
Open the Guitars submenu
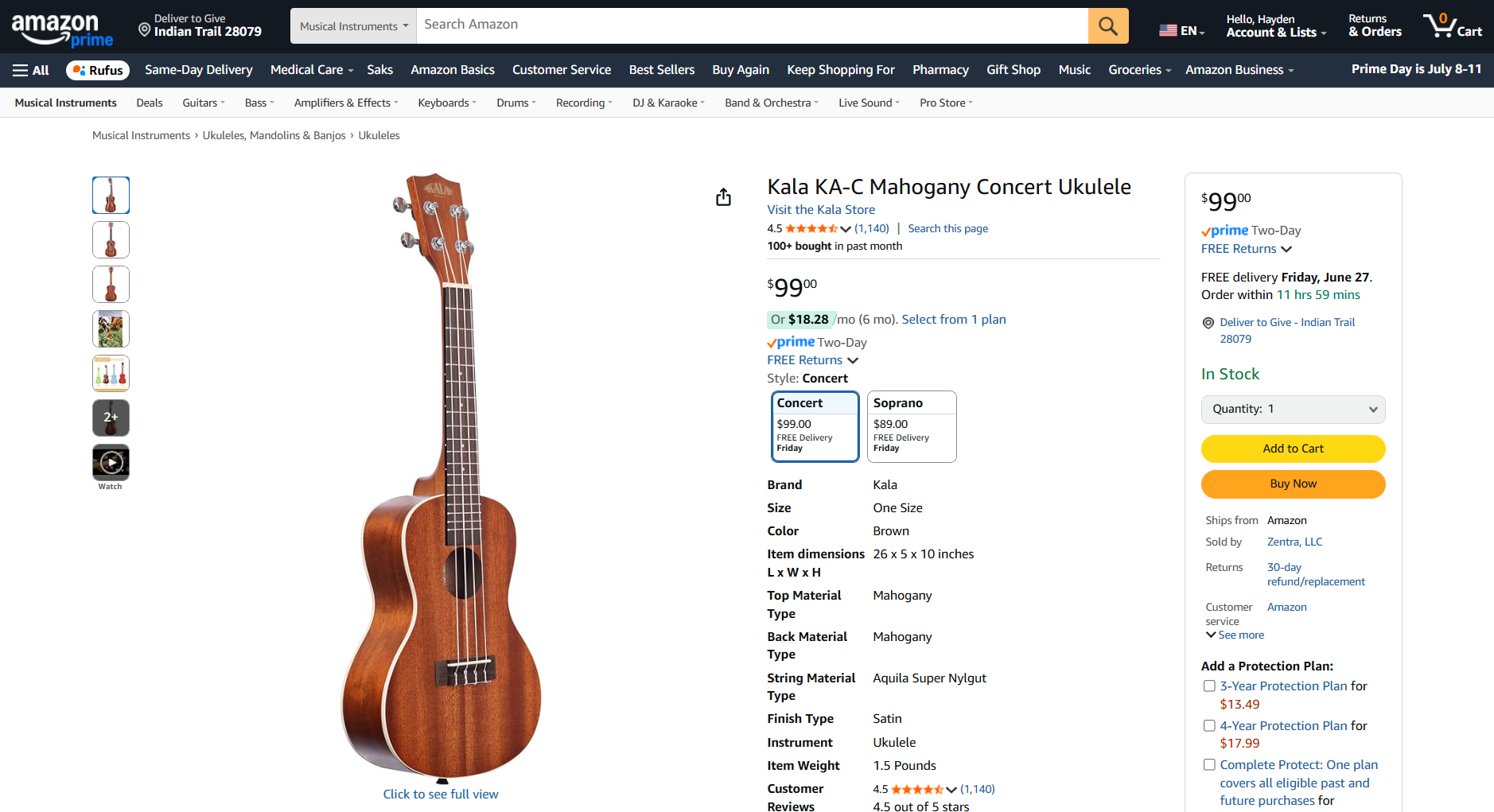point(204,103)
